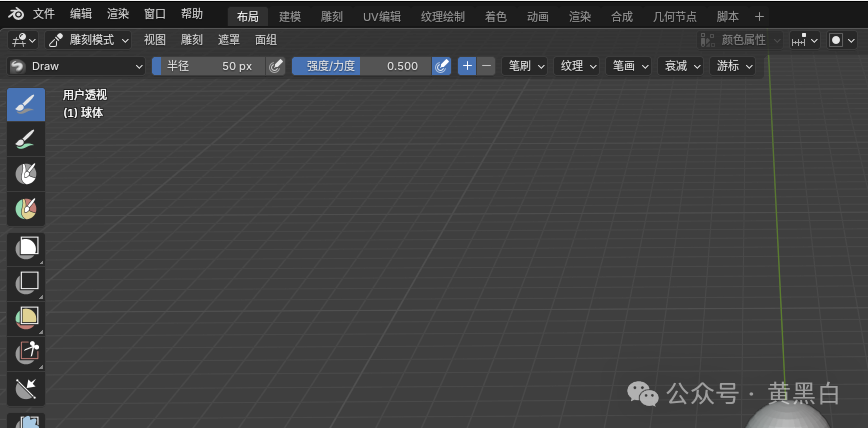Viewport: 868px width, 428px height.
Task: Select the Box Mask tool
Action: [26, 249]
